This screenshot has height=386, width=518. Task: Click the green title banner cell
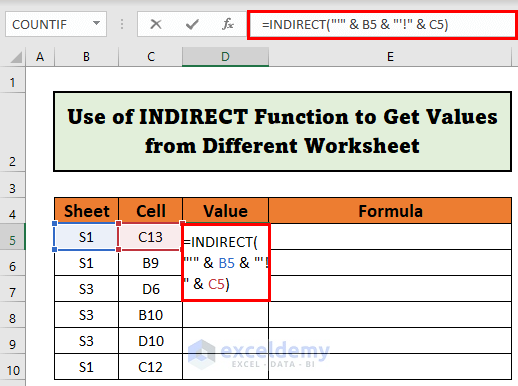282,132
